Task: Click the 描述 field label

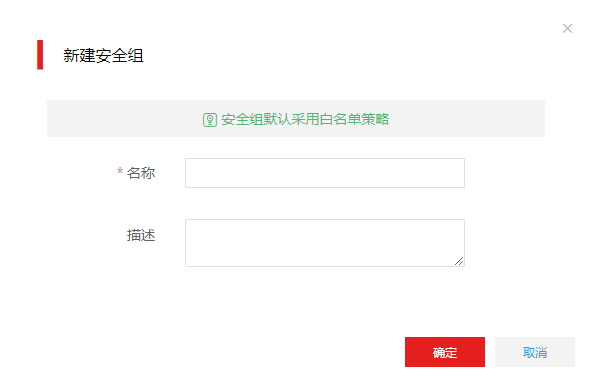Action: tap(141, 235)
